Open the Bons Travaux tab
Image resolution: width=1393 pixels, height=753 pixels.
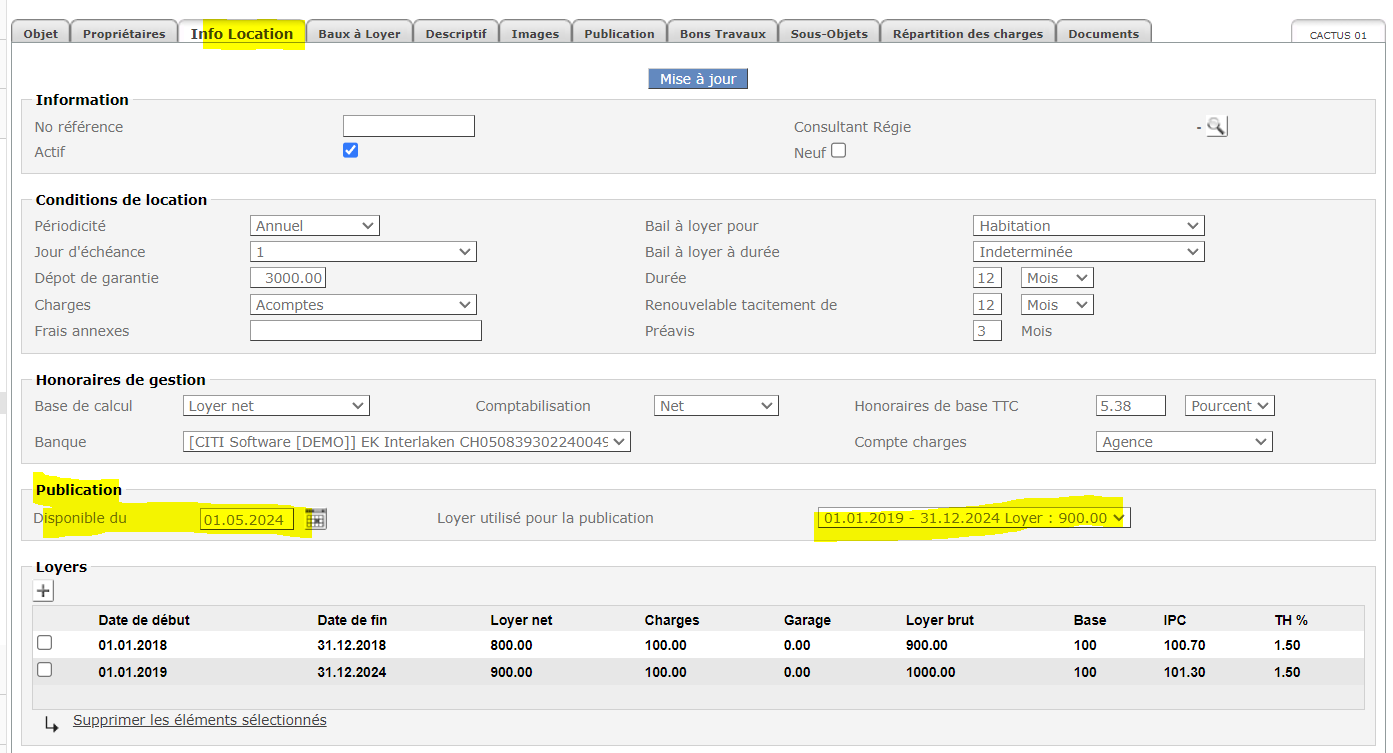pyautogui.click(x=722, y=34)
